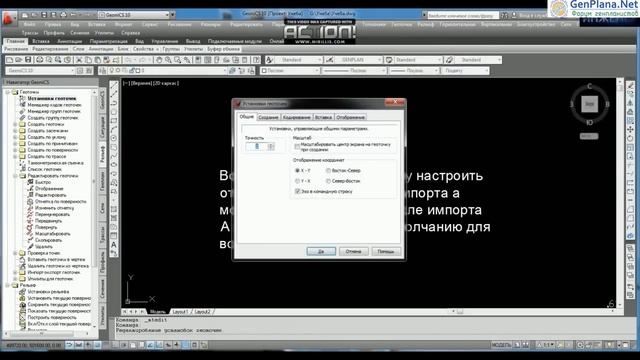Open Рельеф side tab in navigator

[102, 154]
